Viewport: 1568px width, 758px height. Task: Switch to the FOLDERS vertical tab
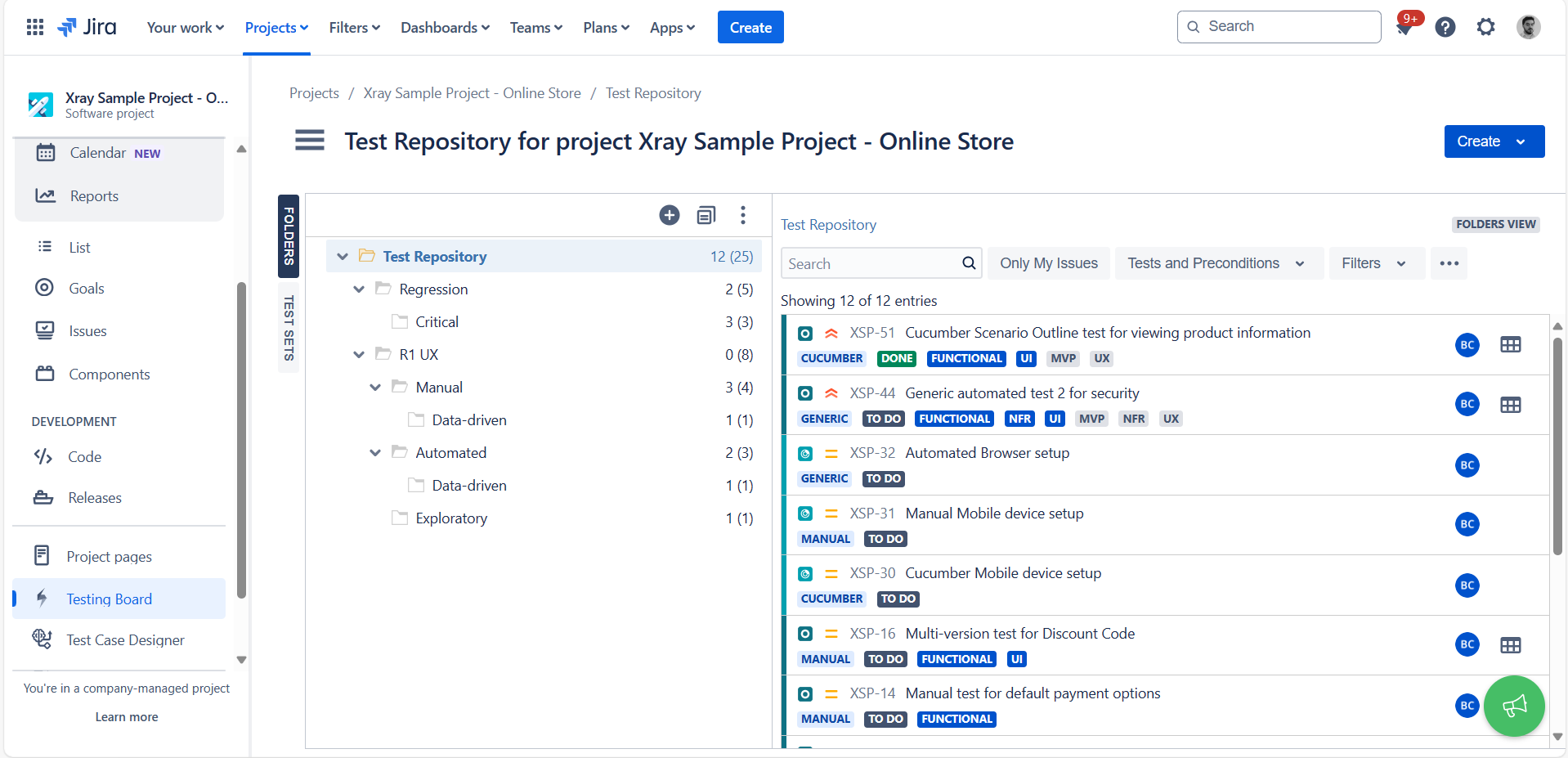[x=289, y=236]
